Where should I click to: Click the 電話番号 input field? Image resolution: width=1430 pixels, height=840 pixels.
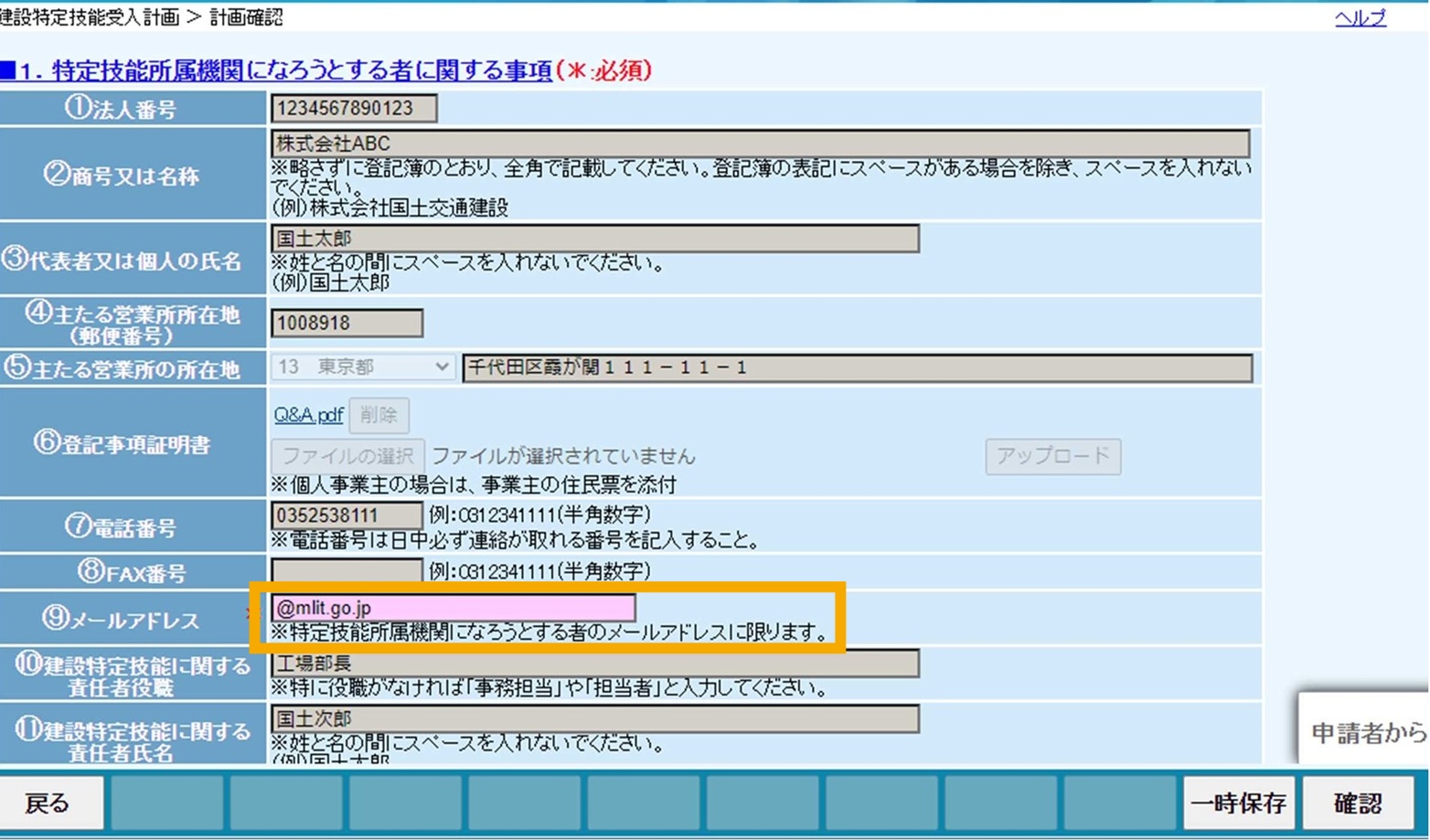[x=347, y=516]
